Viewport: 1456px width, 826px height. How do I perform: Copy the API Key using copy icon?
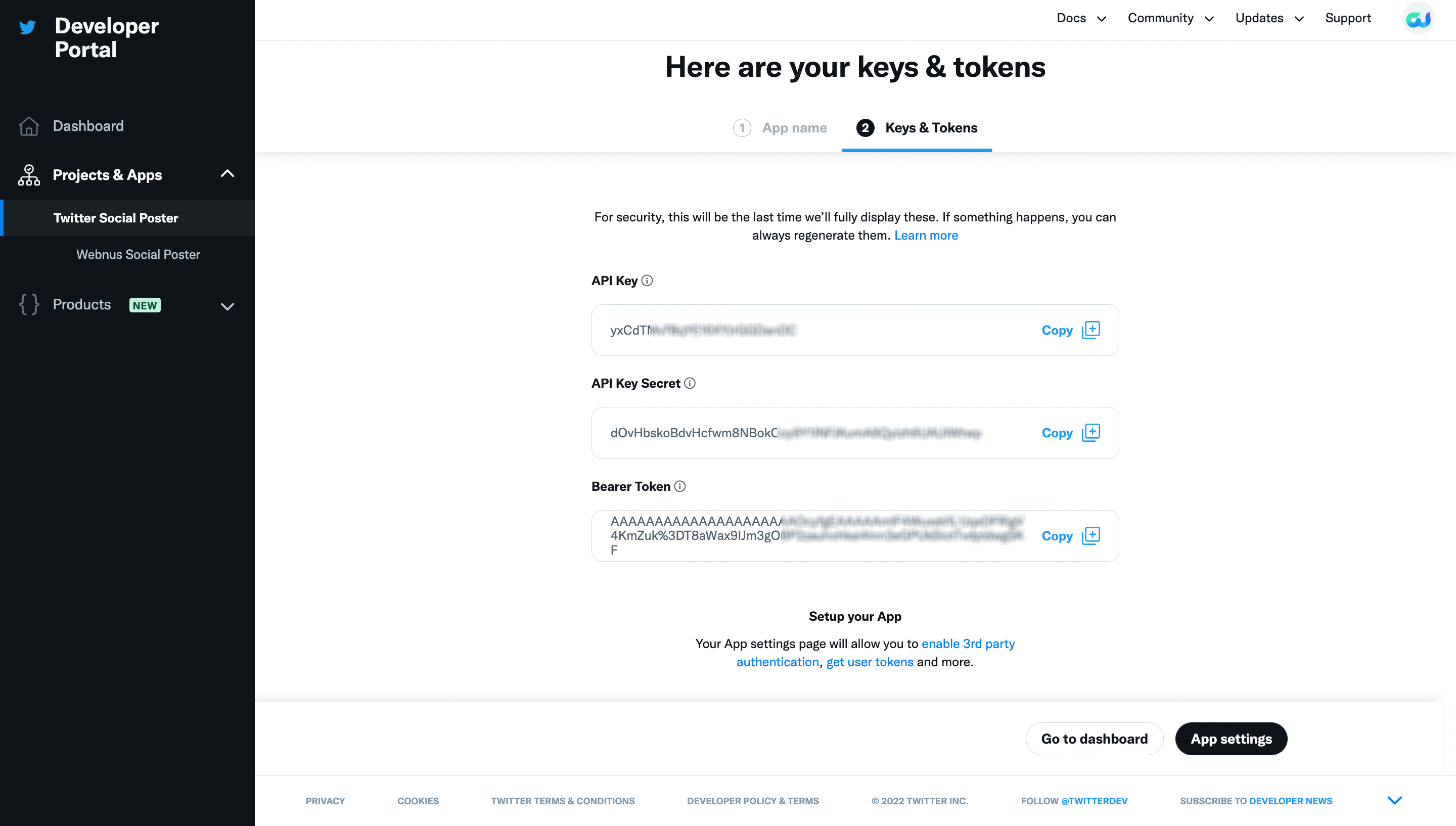[x=1090, y=330]
